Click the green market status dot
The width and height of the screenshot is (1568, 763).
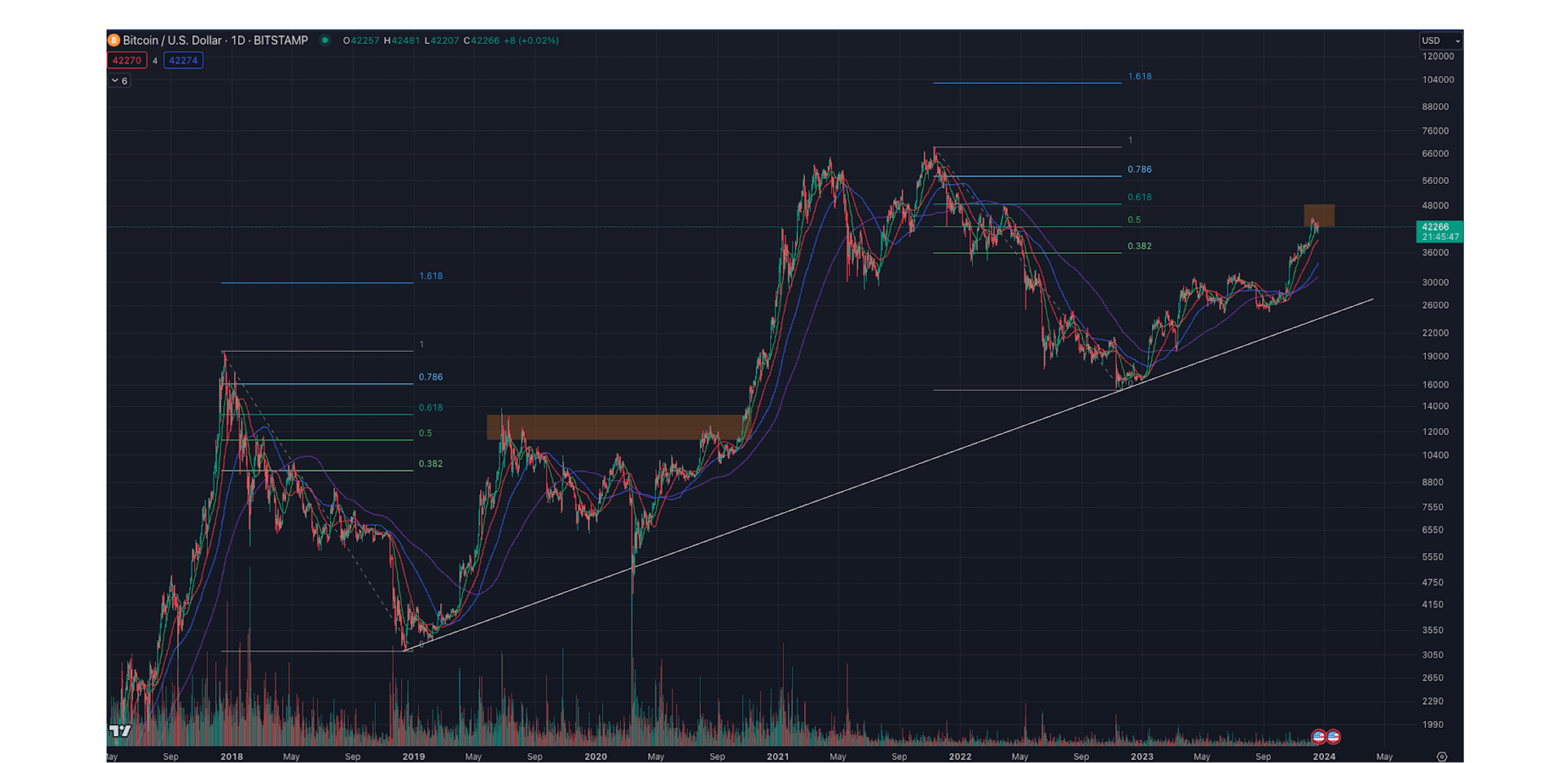click(325, 40)
